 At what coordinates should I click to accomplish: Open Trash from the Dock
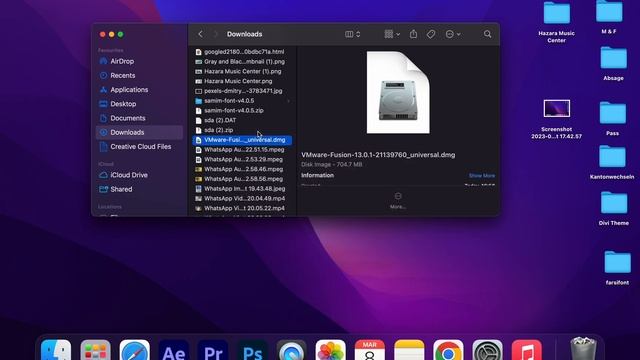click(x=583, y=349)
